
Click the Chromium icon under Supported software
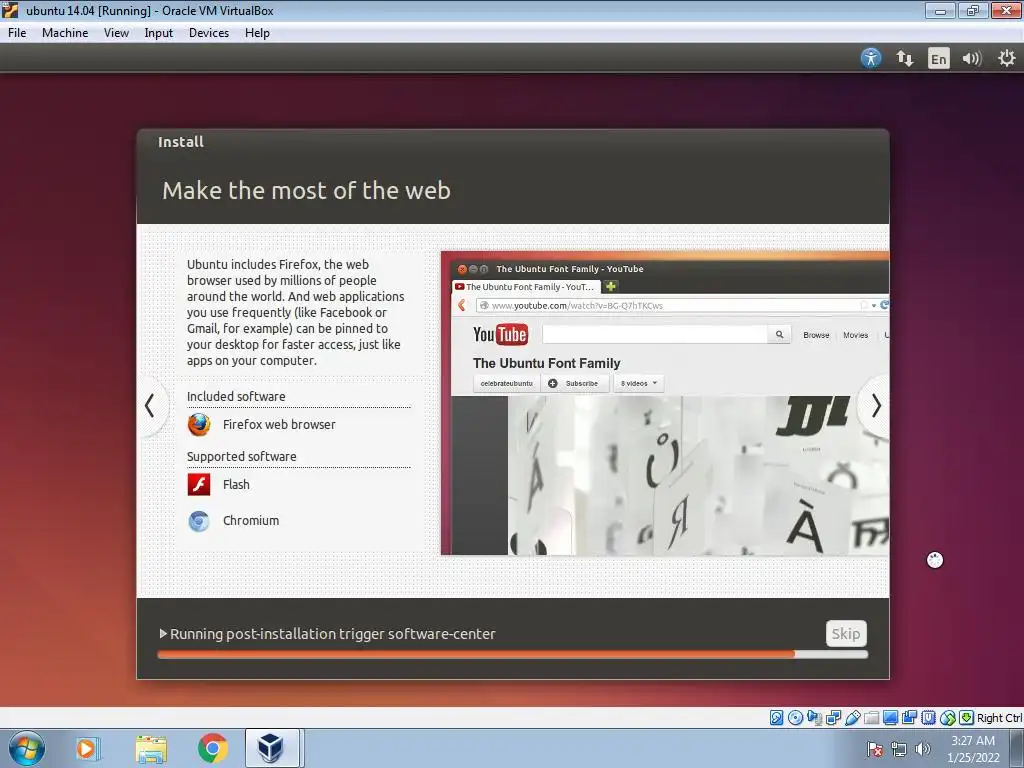point(199,520)
